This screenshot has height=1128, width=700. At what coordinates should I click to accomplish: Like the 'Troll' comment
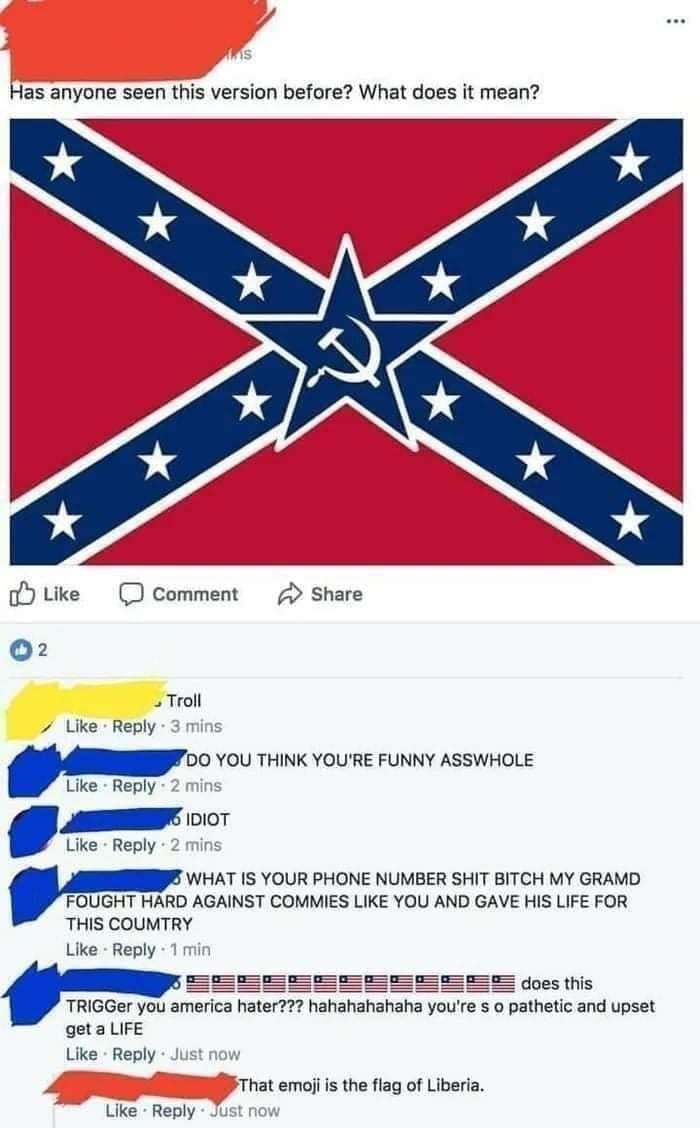tap(81, 727)
